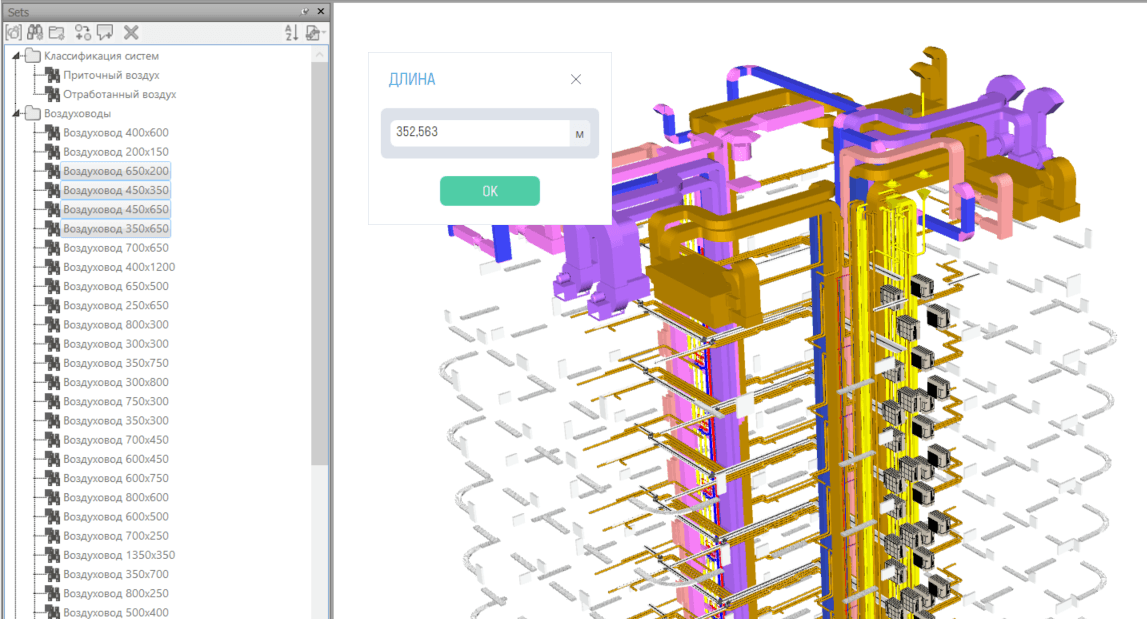The height and width of the screenshot is (619, 1147).
Task: Click the length field showing 352,563
Action: click(479, 133)
